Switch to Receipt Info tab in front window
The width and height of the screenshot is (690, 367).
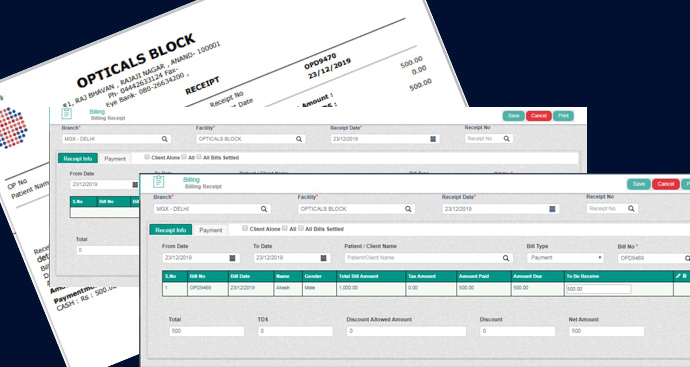tap(171, 230)
